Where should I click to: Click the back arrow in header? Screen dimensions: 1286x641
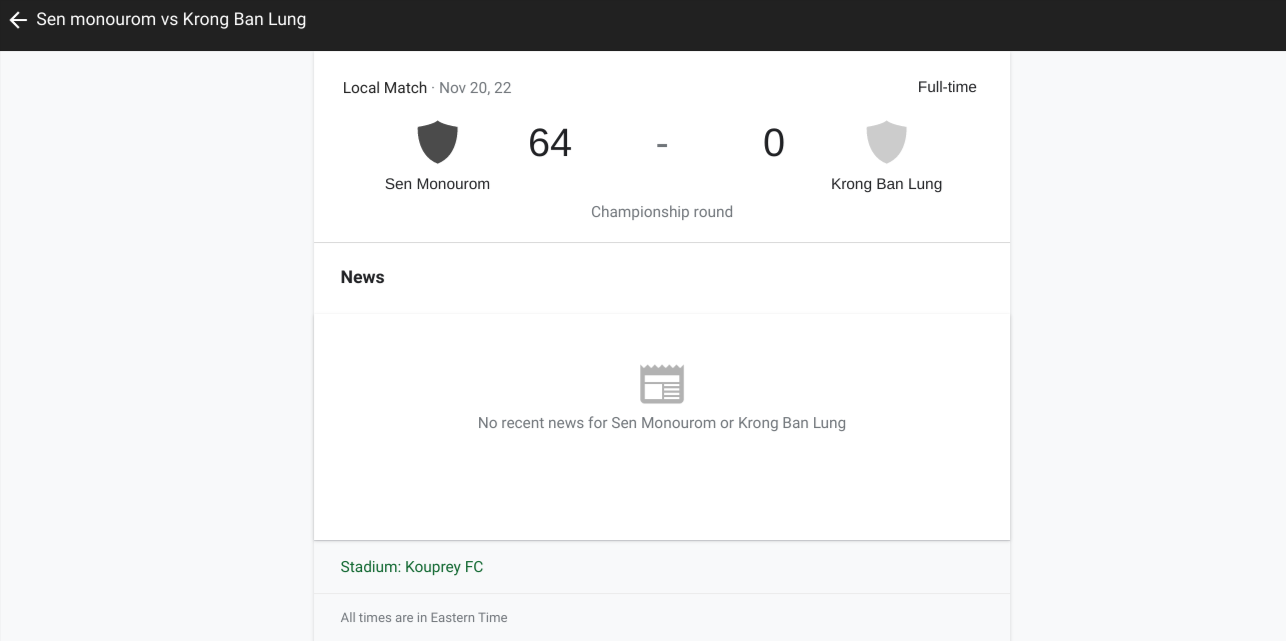(18, 20)
